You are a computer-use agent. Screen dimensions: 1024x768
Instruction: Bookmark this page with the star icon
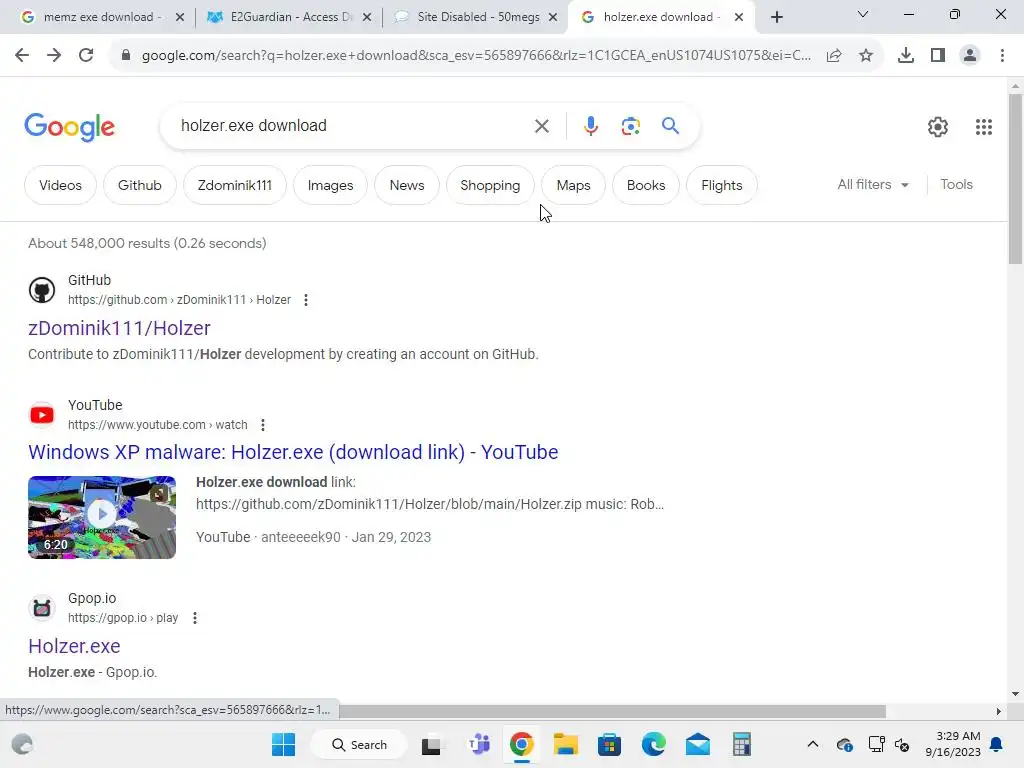tap(866, 56)
